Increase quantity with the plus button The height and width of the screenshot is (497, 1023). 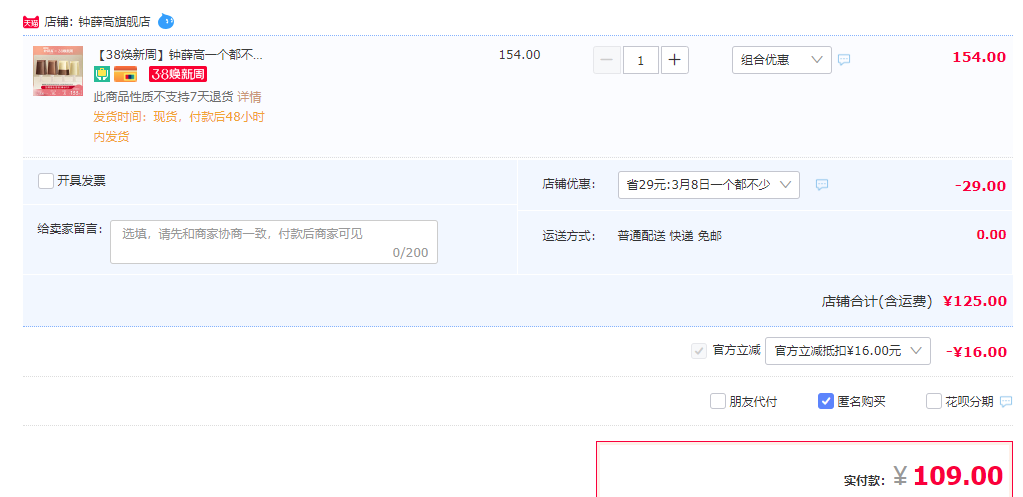point(675,60)
